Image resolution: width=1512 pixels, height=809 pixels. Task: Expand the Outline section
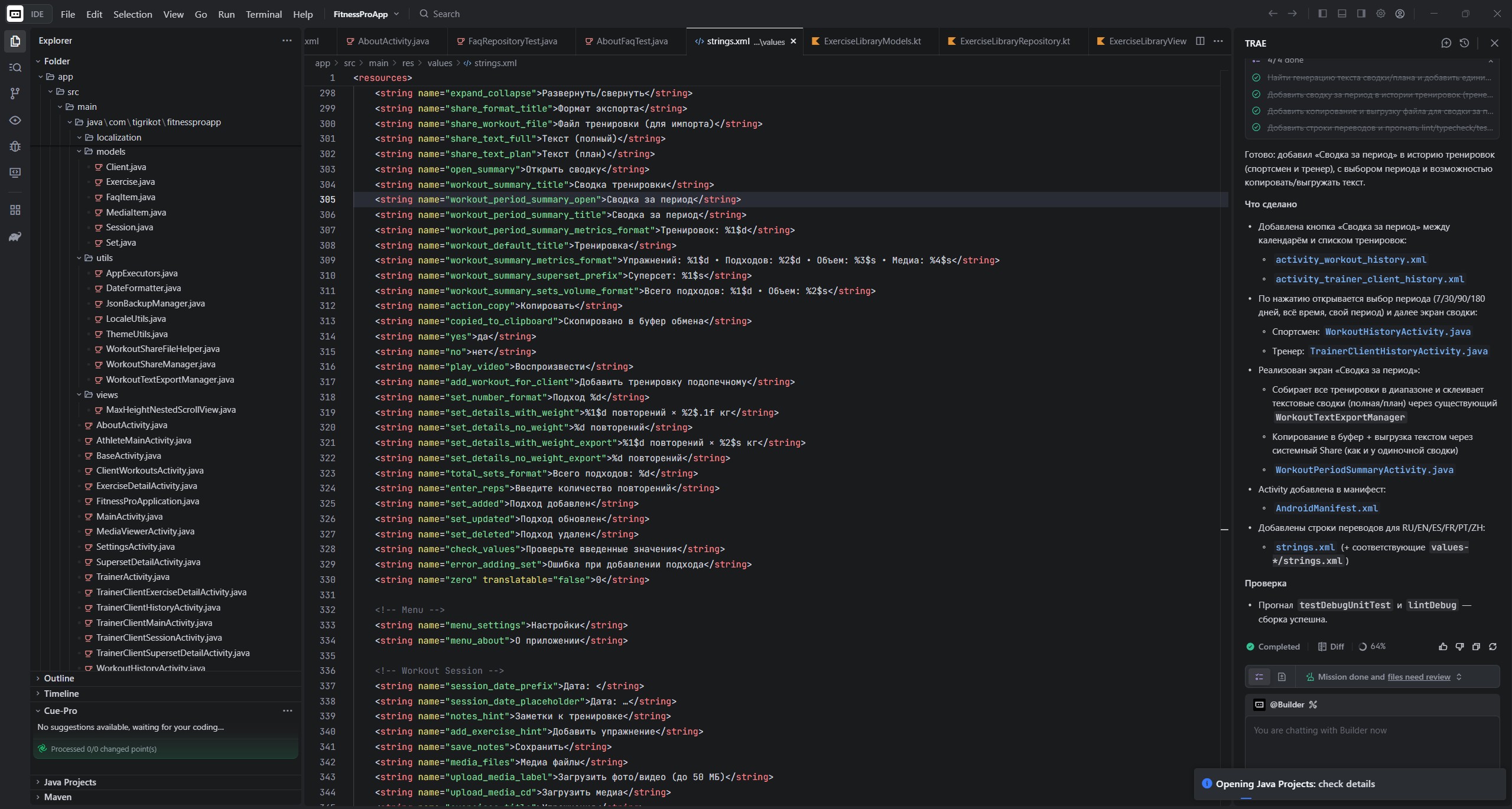pos(58,678)
